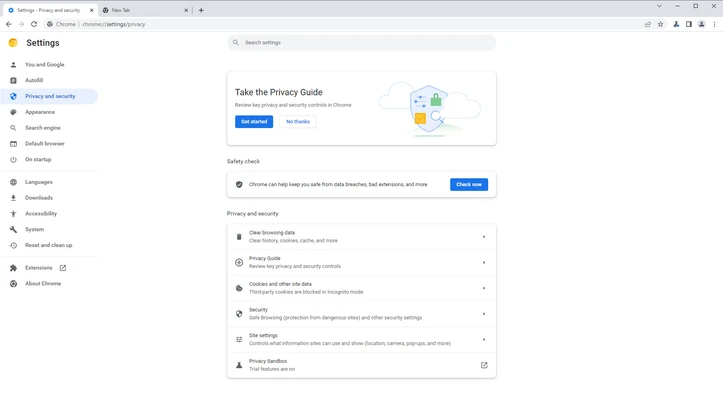Open a new tab with the plus button

click(201, 10)
